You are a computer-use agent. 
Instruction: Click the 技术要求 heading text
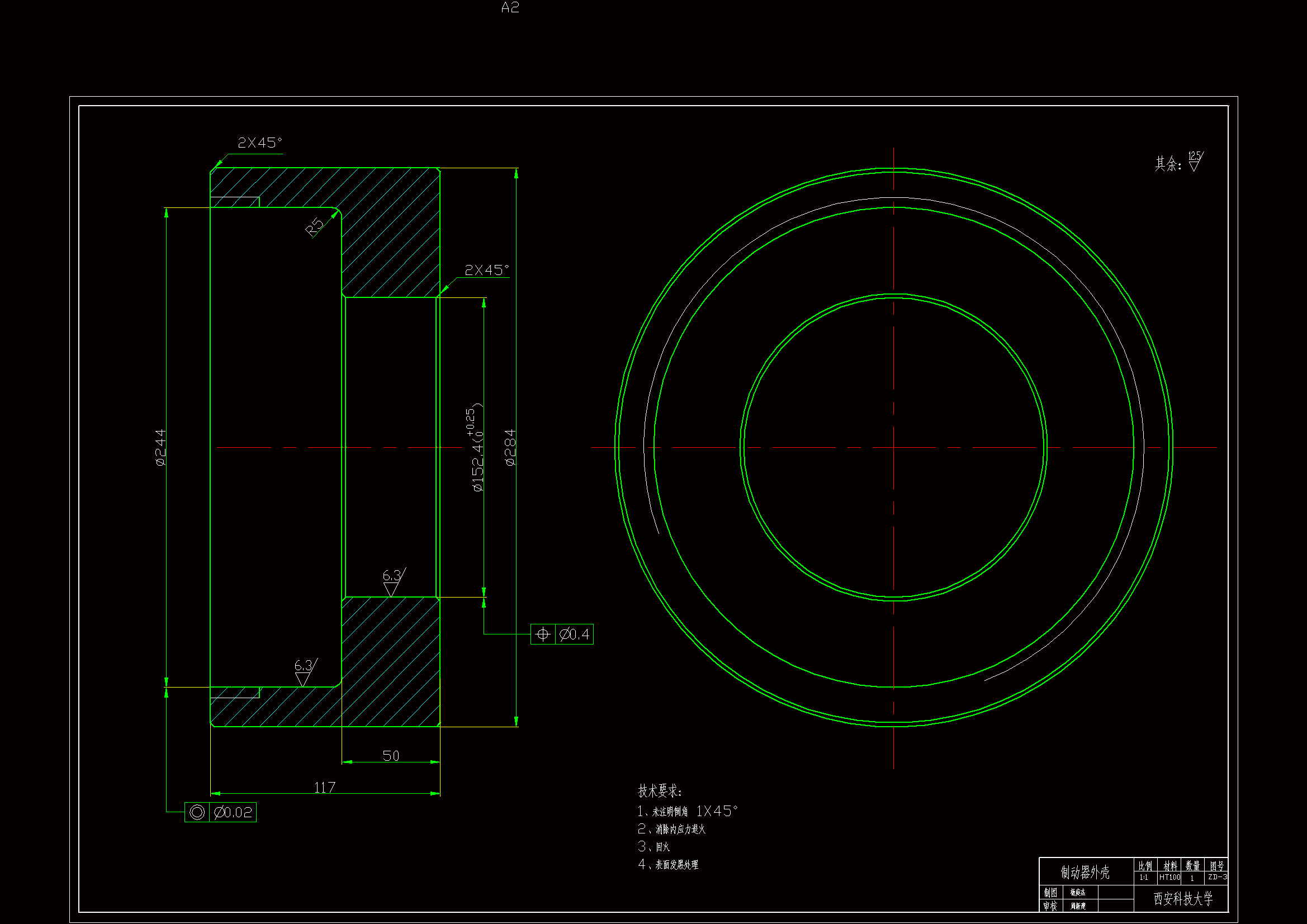[659, 791]
